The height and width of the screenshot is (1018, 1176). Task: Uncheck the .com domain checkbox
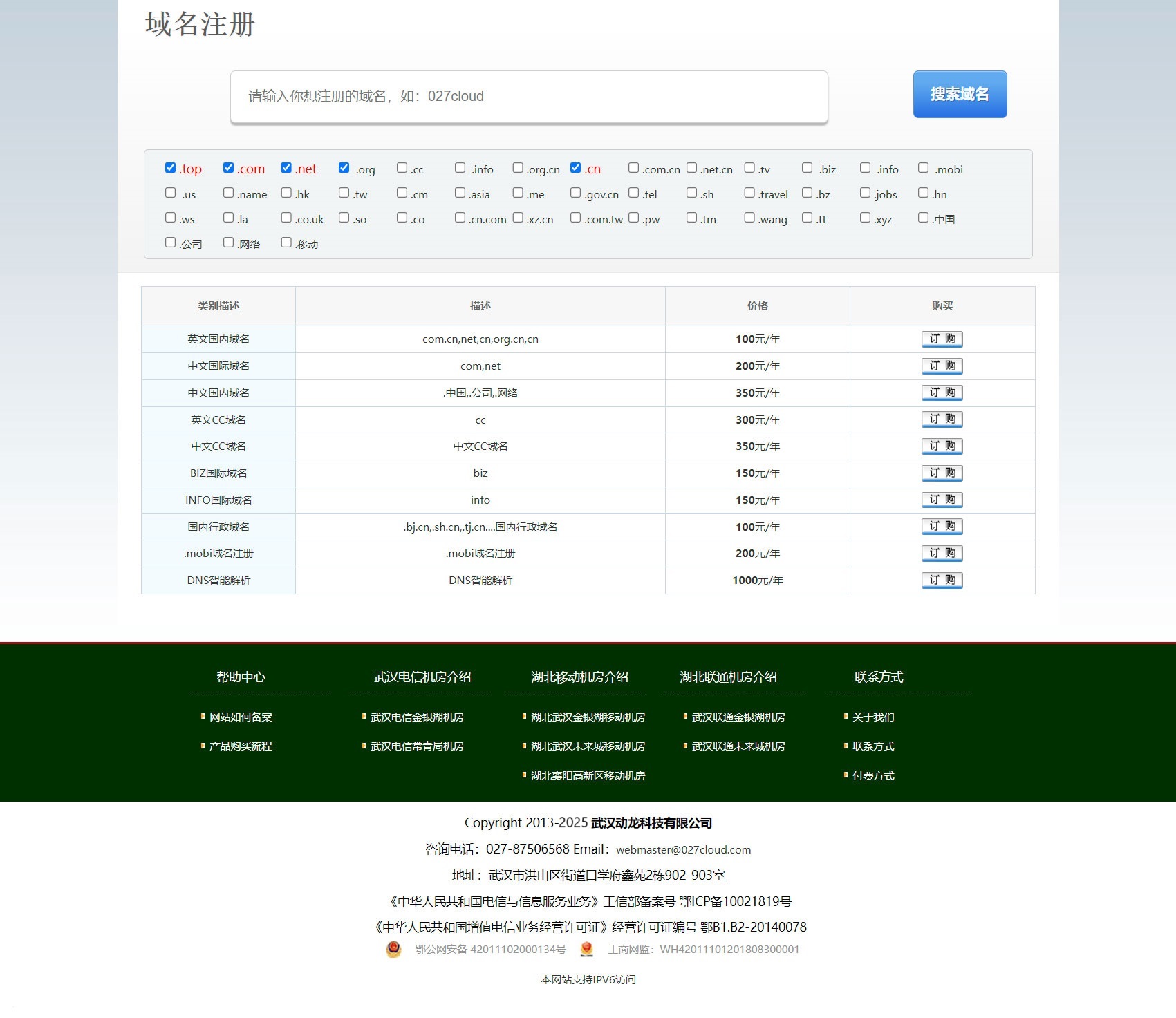(x=229, y=168)
